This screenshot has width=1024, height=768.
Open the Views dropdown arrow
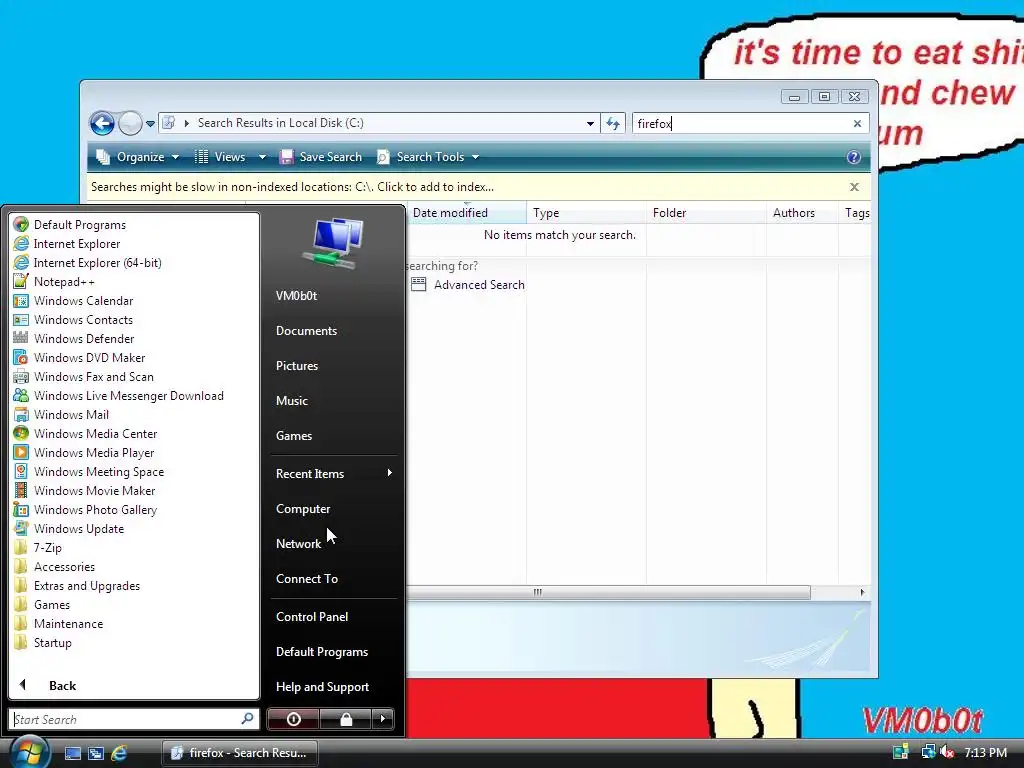pyautogui.click(x=262, y=157)
